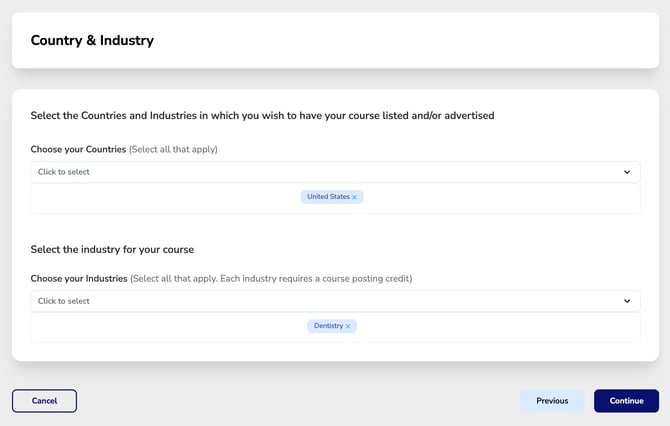Expand Countries list using its chevron arrow
Viewport: 670px width, 426px height.
pyautogui.click(x=627, y=172)
